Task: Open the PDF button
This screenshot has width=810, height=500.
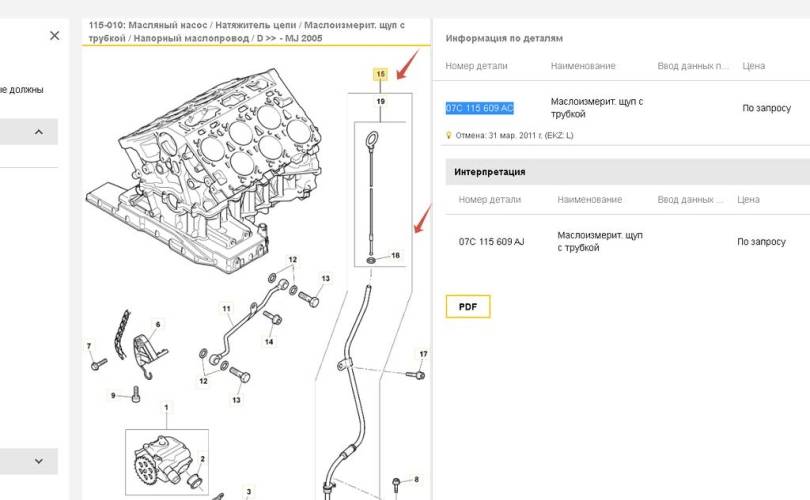Action: [467, 306]
